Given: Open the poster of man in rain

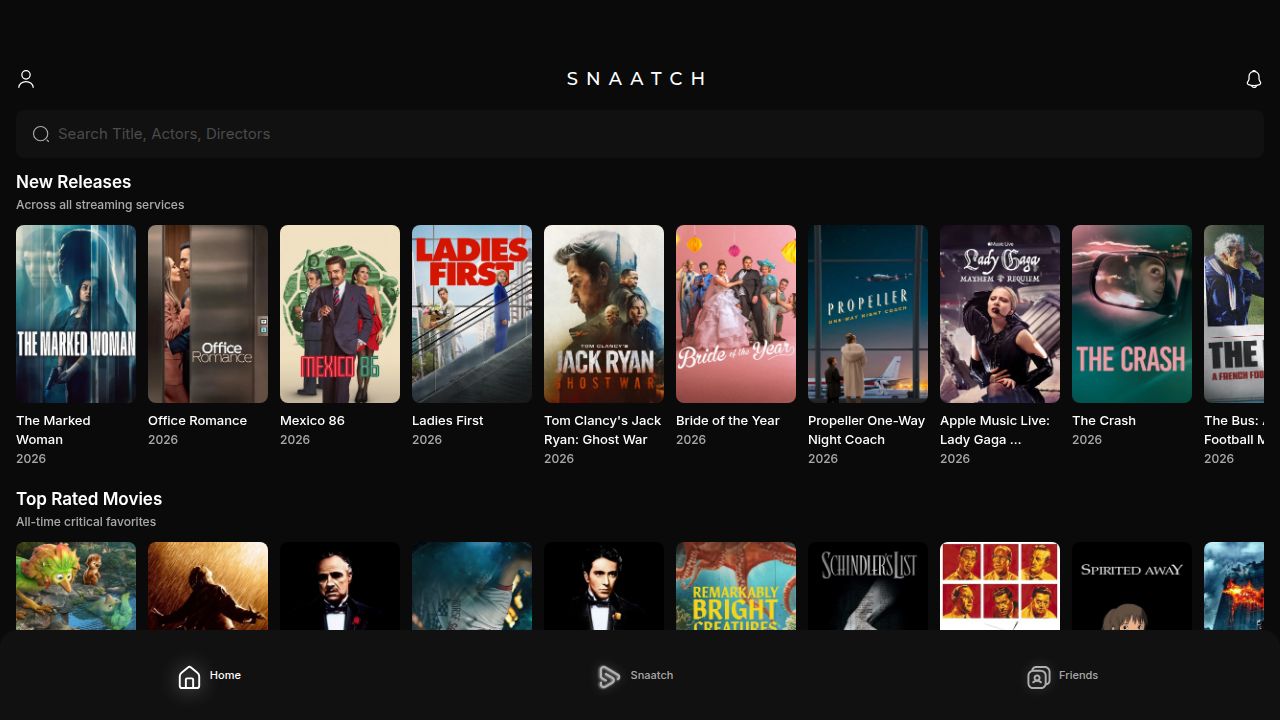Looking at the screenshot, I should [208, 586].
